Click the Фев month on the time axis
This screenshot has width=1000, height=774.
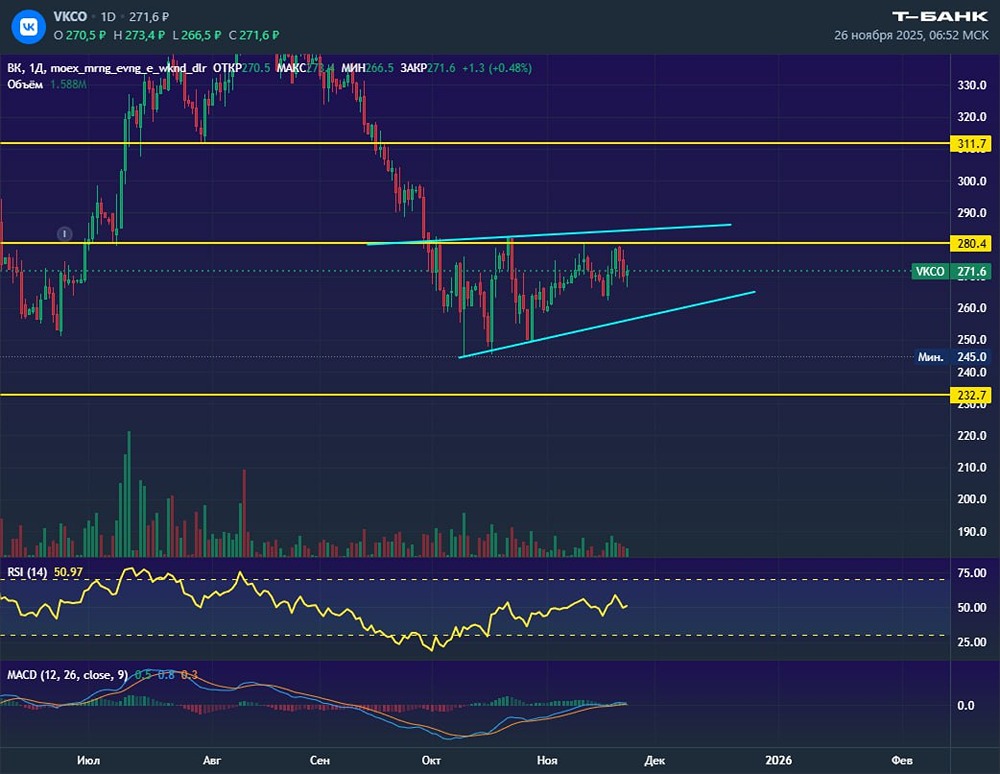click(902, 760)
